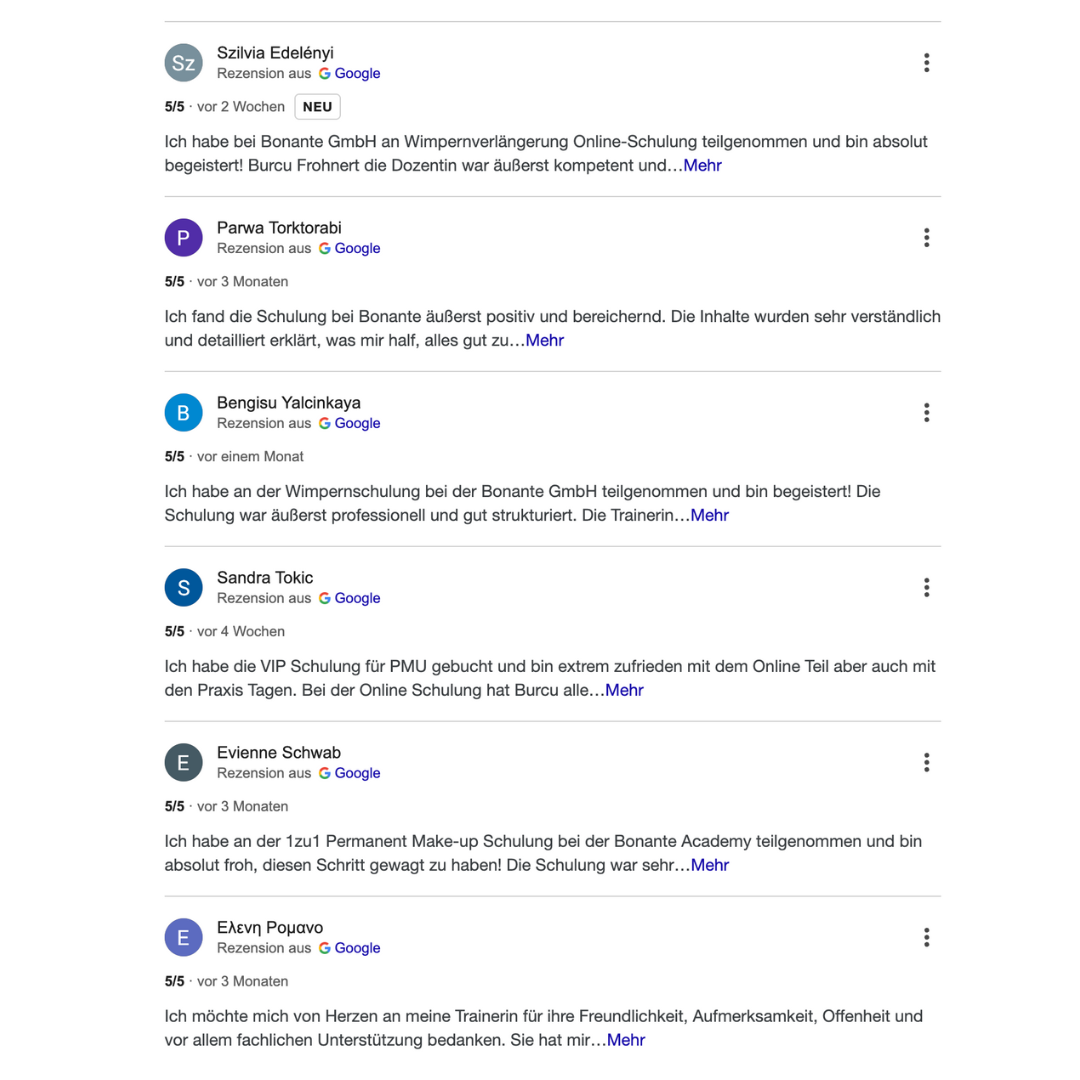Click Bengisu Yalcinkaya's blue 'B' avatar
The width and height of the screenshot is (1080, 1080).
click(x=183, y=413)
